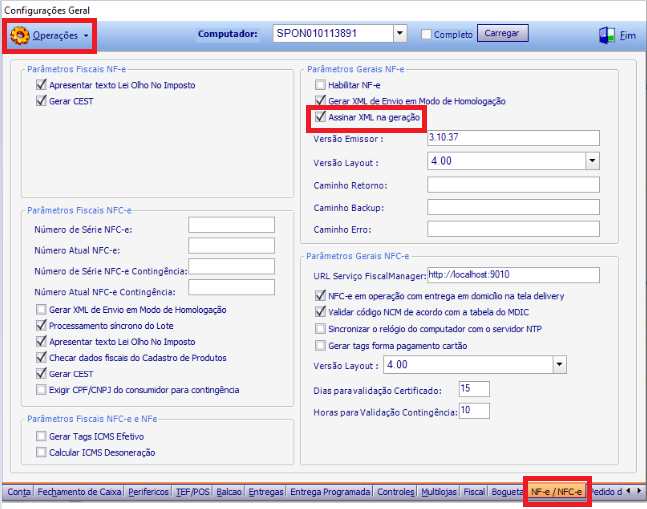Edit Dias para validação Certificado field
Screen dimensions: 647x509
tap(474, 389)
